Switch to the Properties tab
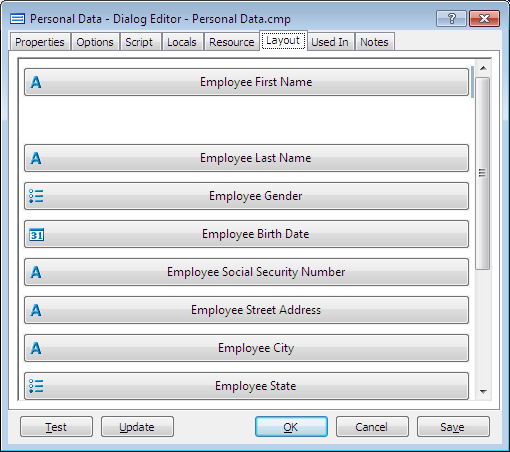This screenshot has height=452, width=510. (40, 42)
